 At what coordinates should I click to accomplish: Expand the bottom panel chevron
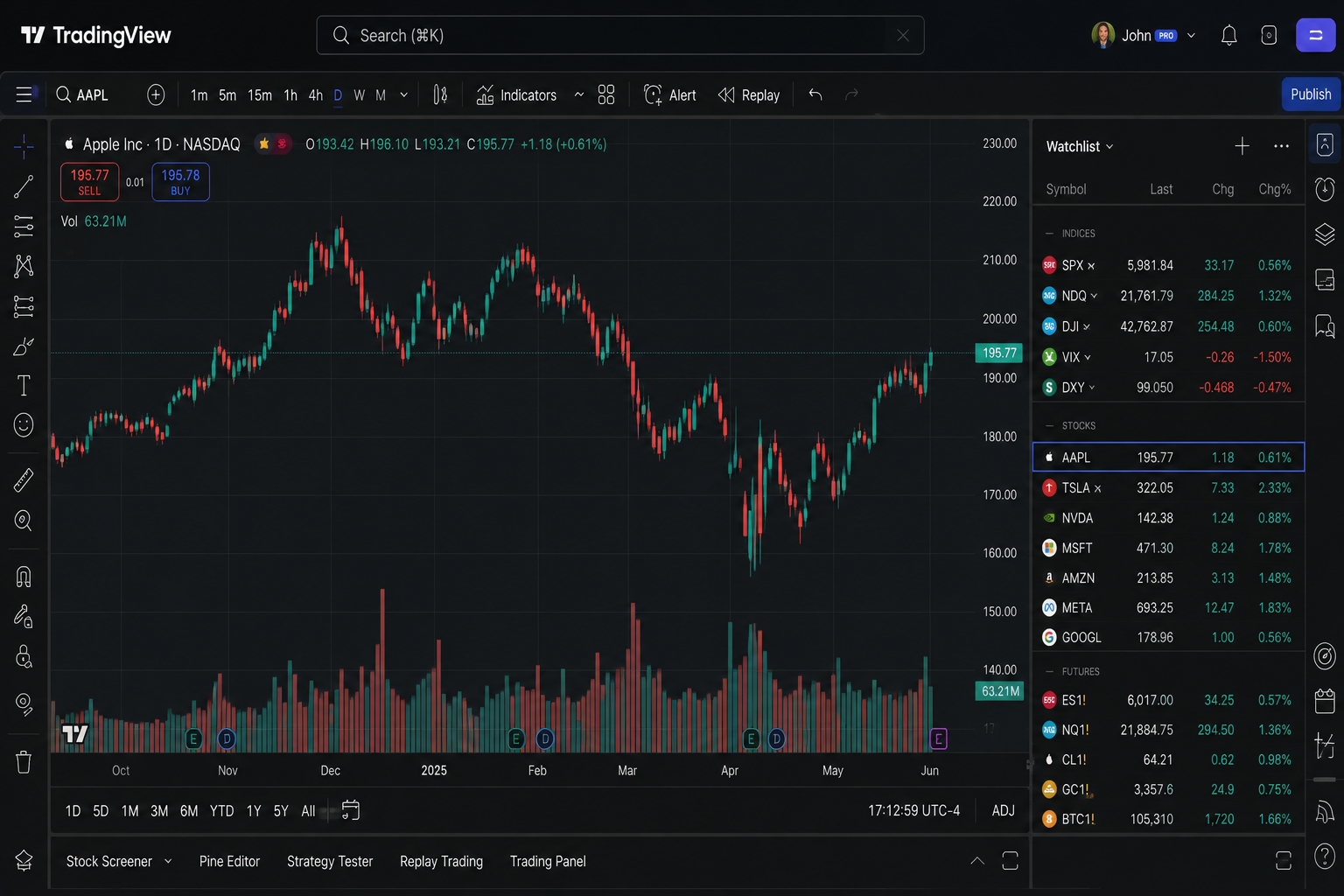977,861
